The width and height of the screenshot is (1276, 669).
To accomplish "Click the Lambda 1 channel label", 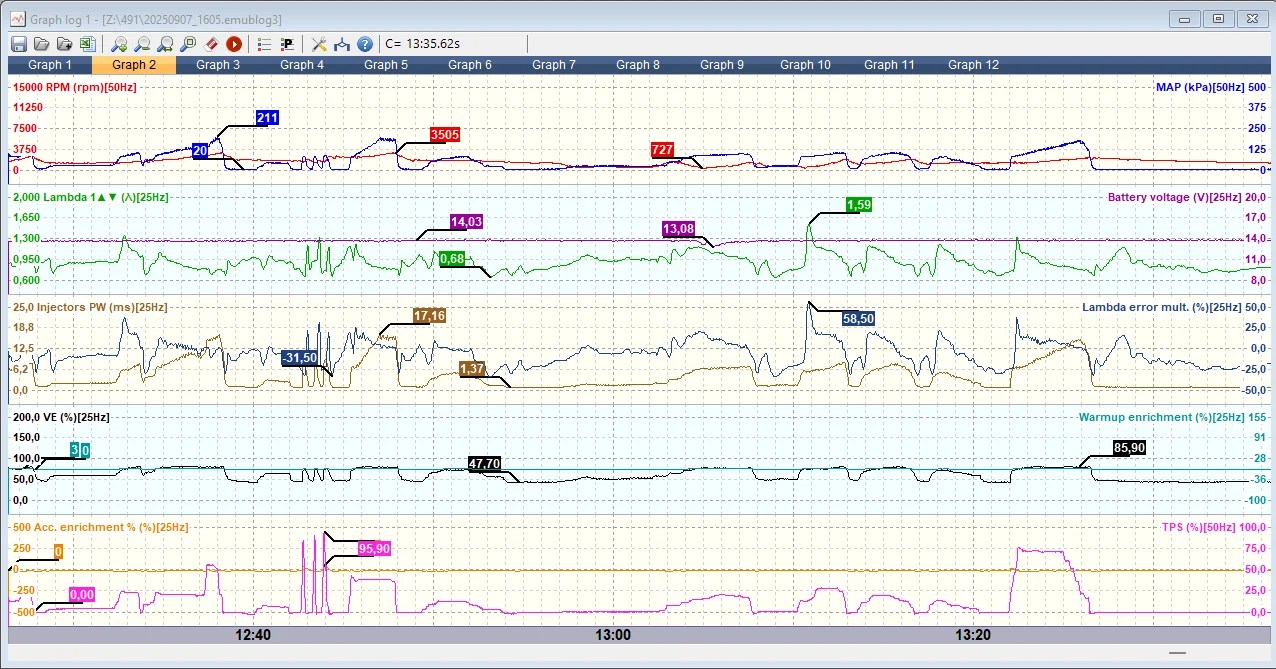I will pyautogui.click(x=105, y=197).
